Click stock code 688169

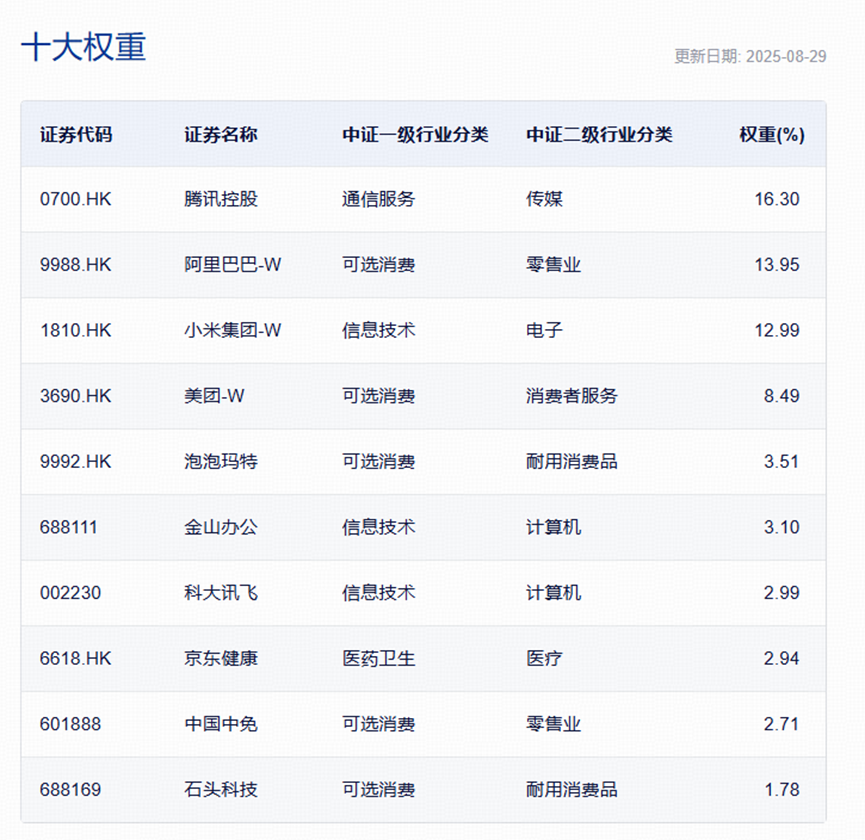click(71, 790)
